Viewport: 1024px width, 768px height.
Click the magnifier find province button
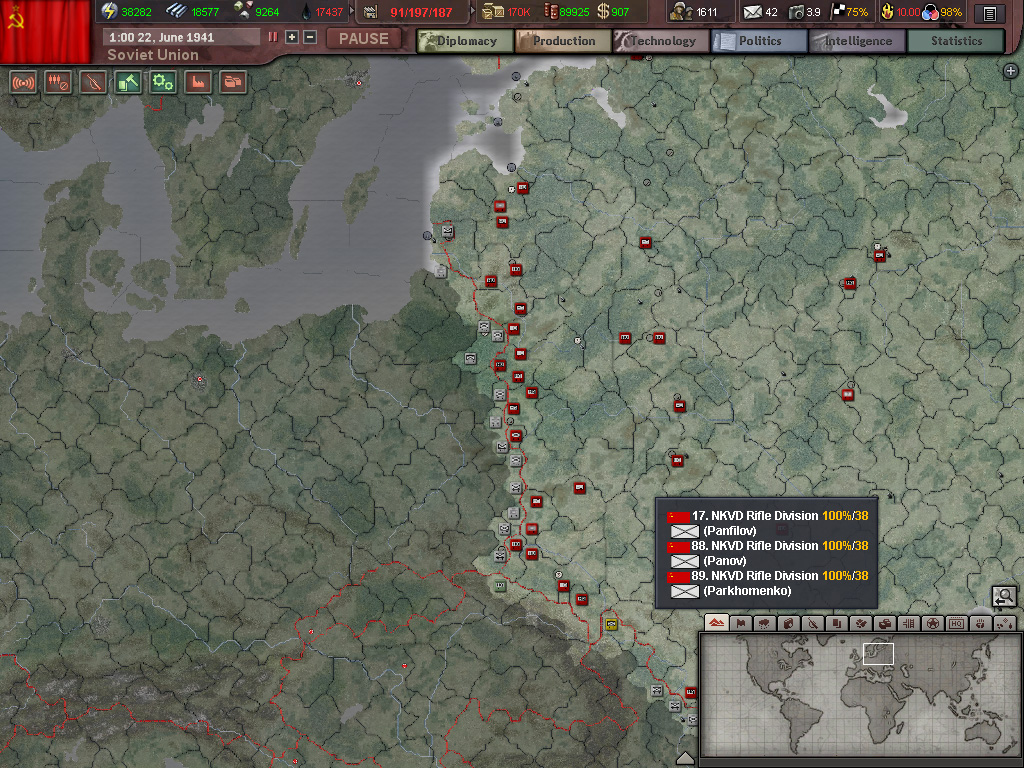(x=1004, y=596)
